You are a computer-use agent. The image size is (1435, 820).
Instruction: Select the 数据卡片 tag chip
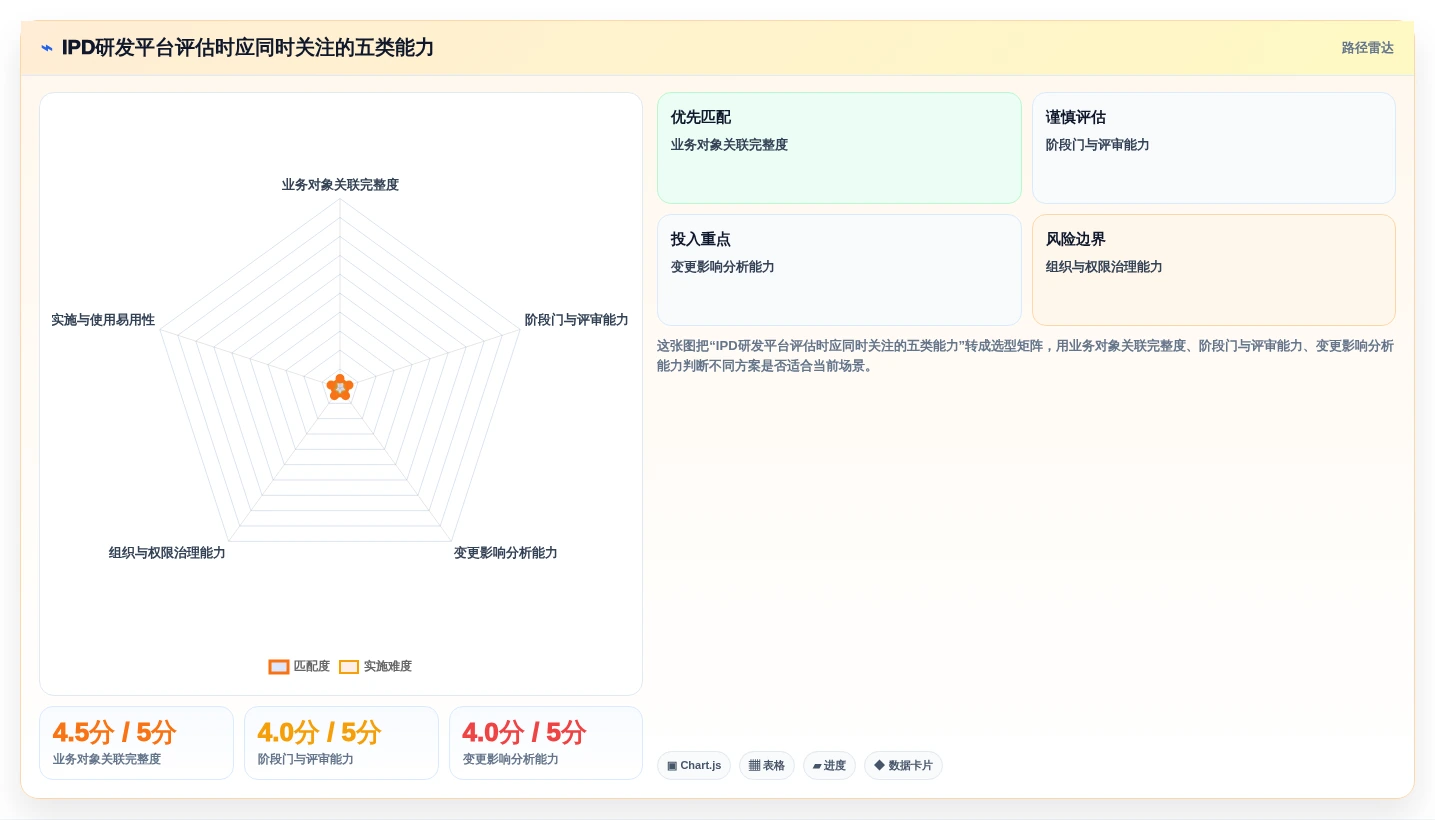903,766
